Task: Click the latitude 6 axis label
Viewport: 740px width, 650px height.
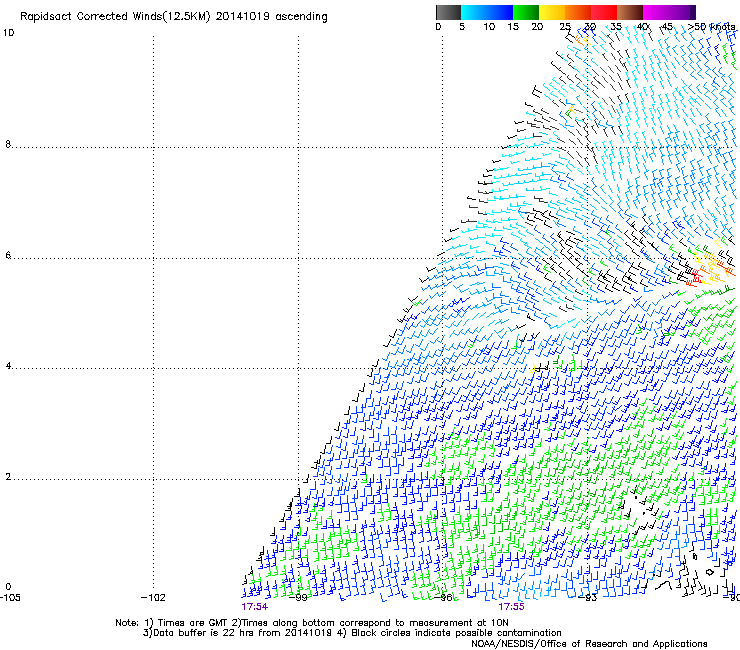Action: (8, 255)
